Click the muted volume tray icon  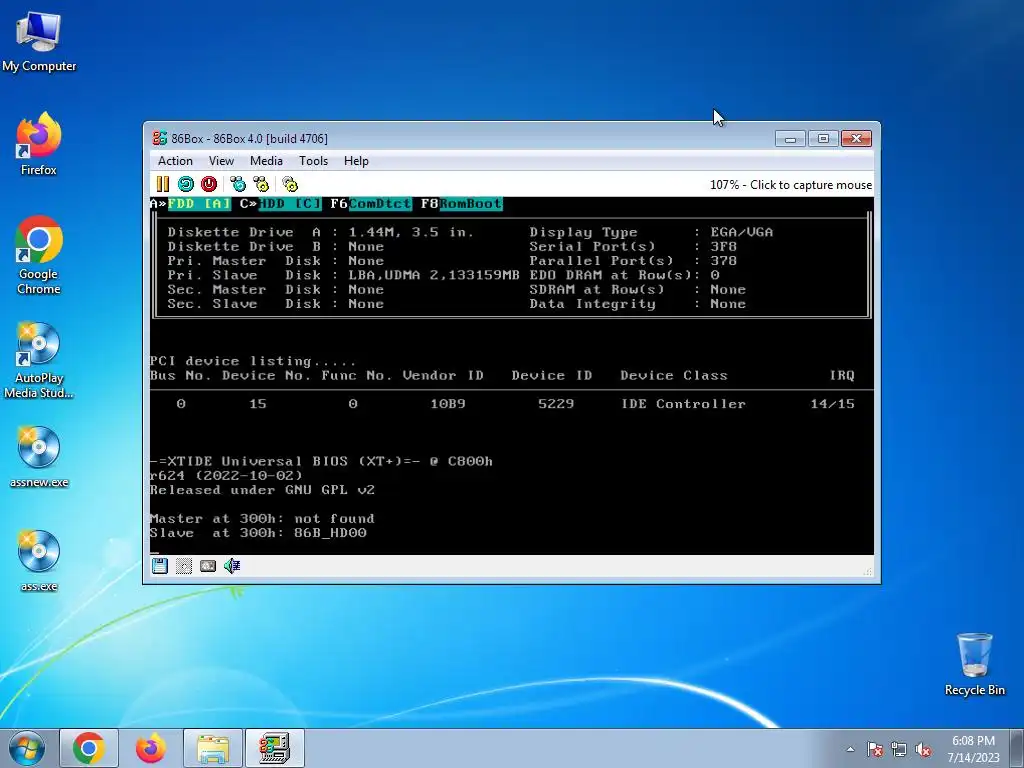pos(923,749)
